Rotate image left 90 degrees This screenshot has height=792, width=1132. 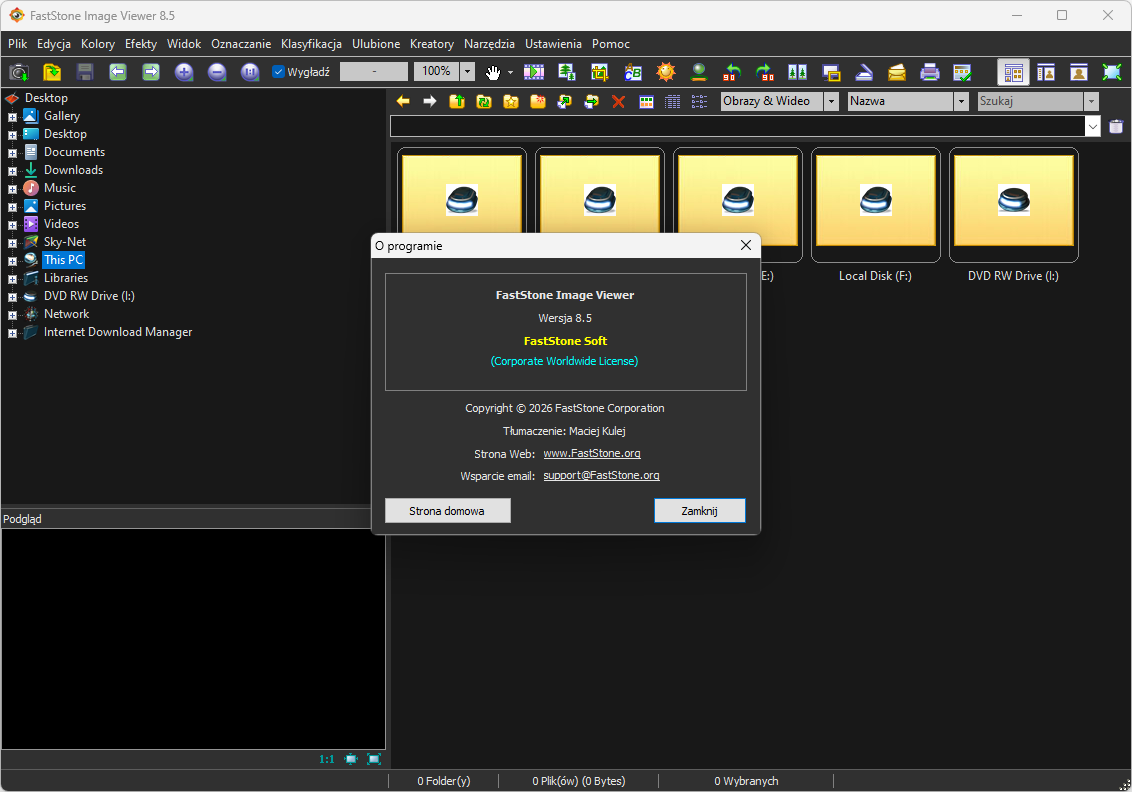(731, 72)
